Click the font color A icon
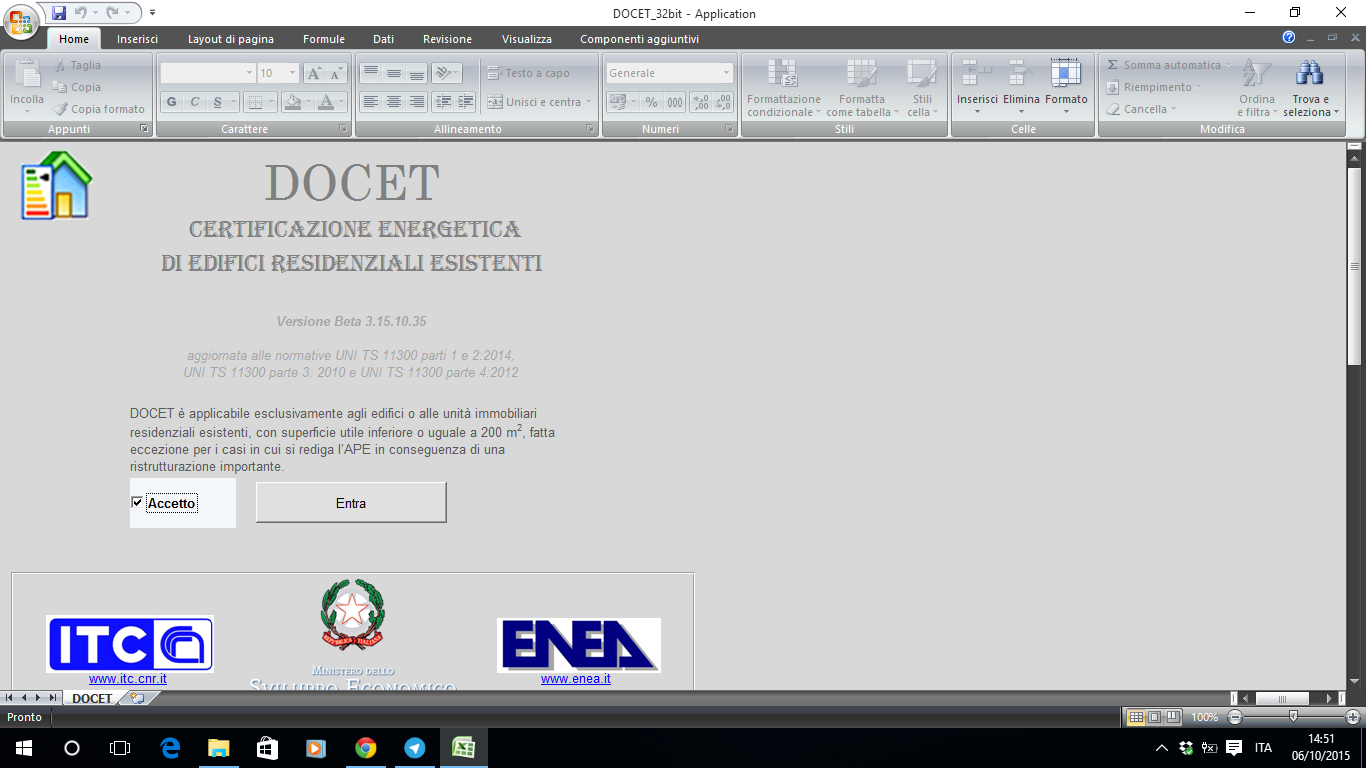Screen dimensions: 1366x768 (x=325, y=102)
